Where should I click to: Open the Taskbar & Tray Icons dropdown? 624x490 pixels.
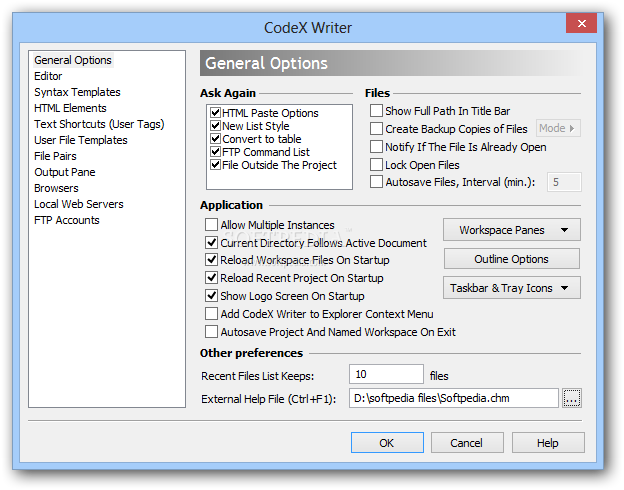[512, 288]
